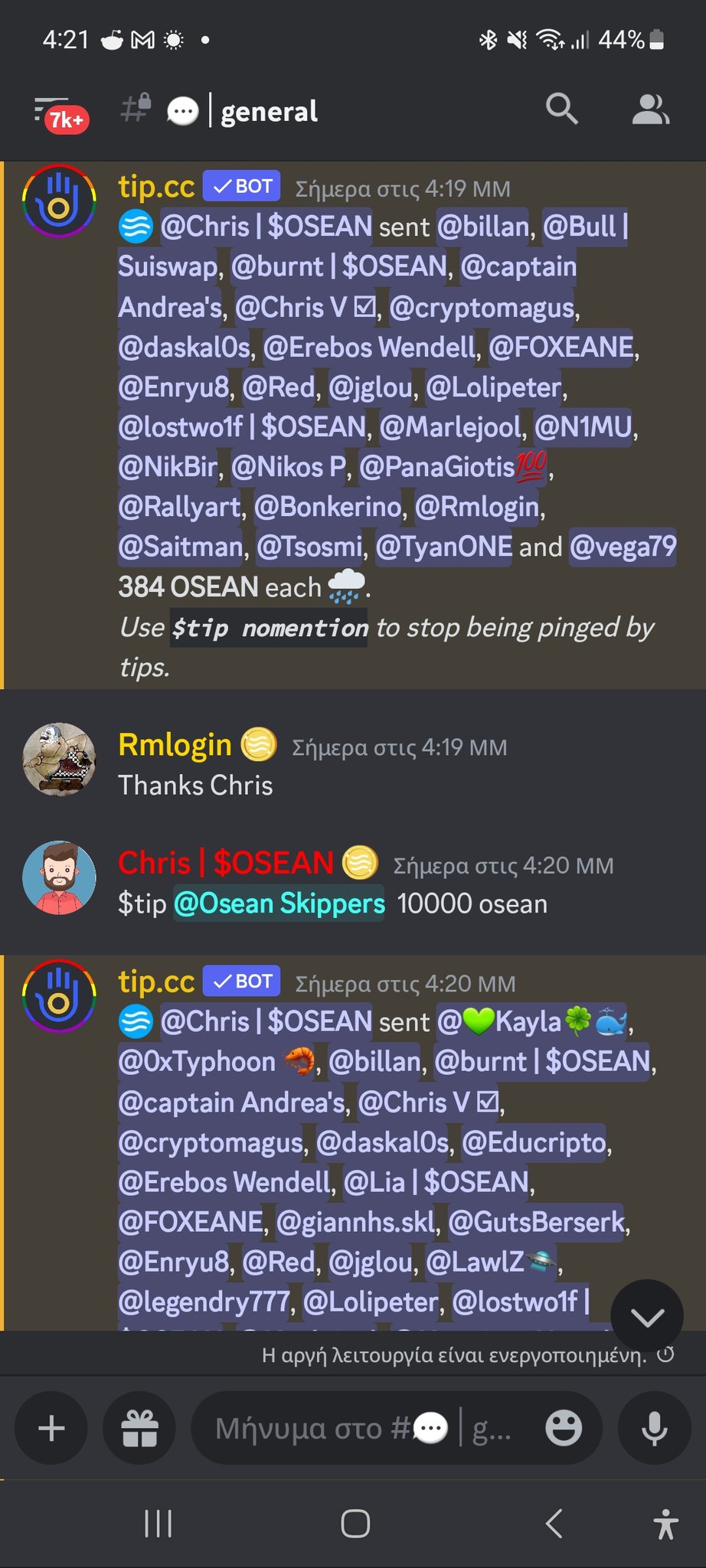Show the member list icon
Image resolution: width=706 pixels, height=1568 pixels.
point(651,109)
